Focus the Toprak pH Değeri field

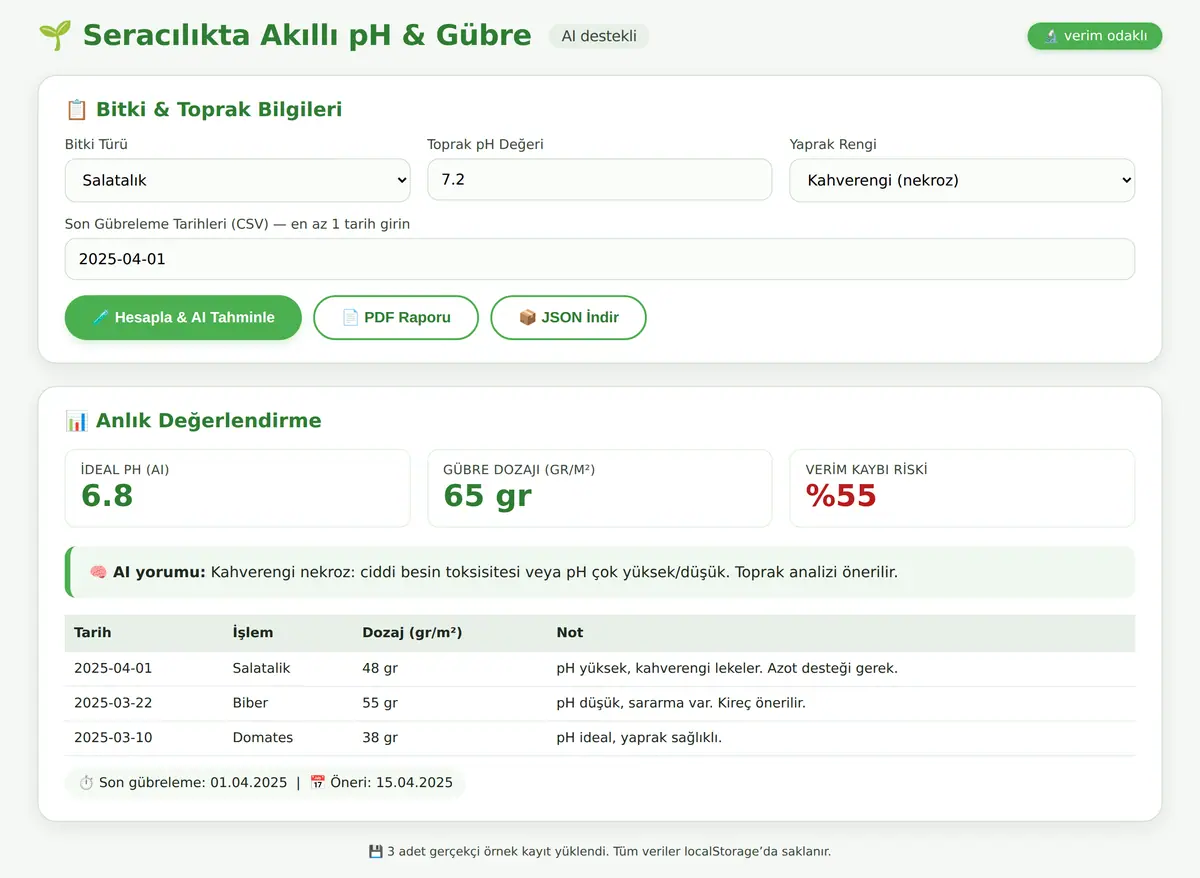(x=600, y=180)
